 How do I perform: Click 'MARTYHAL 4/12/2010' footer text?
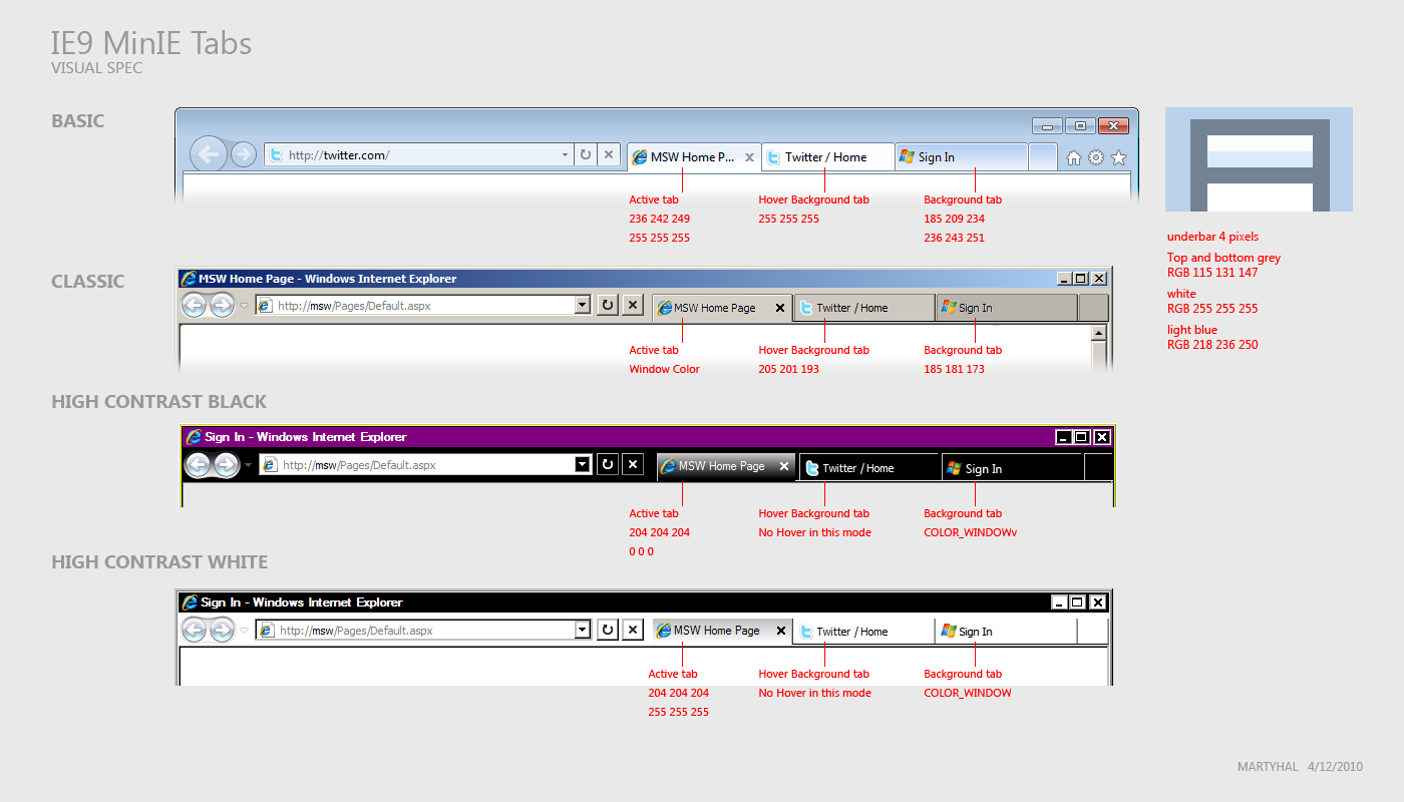(1300, 767)
